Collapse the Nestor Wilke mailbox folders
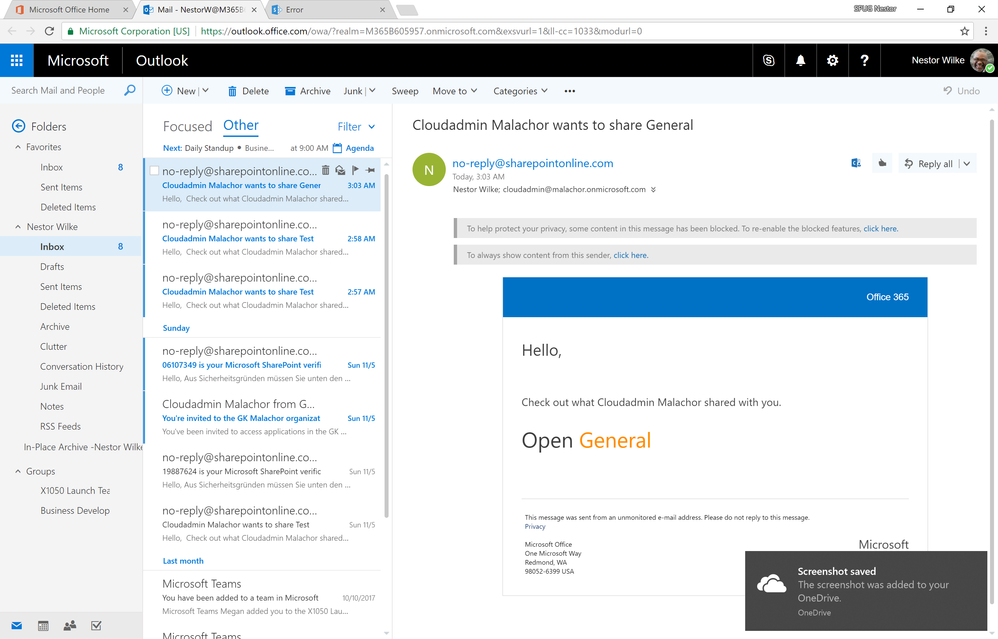This screenshot has height=639, width=998. (18, 227)
